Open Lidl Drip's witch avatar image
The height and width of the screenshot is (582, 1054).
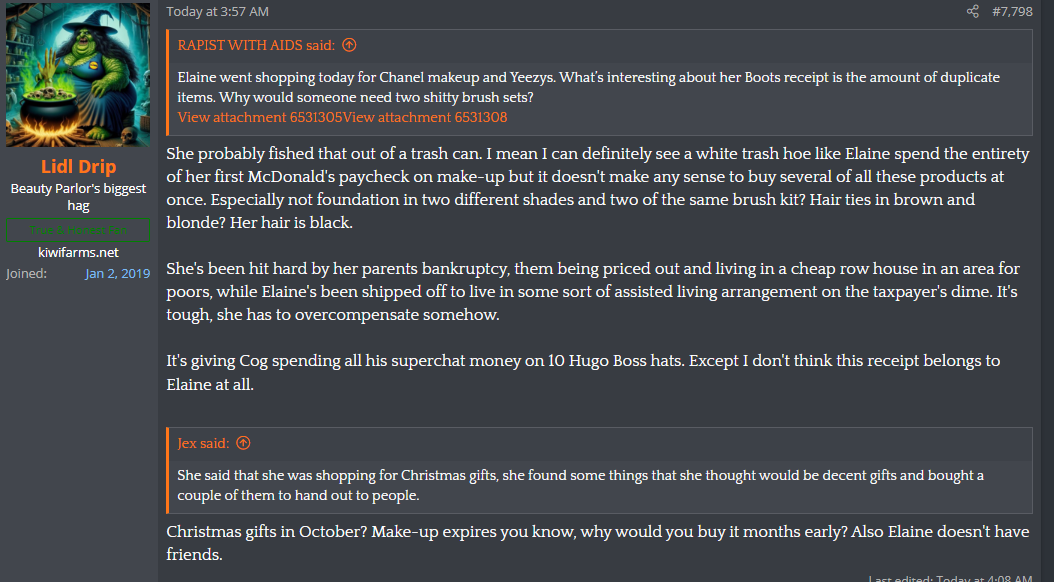[x=78, y=75]
